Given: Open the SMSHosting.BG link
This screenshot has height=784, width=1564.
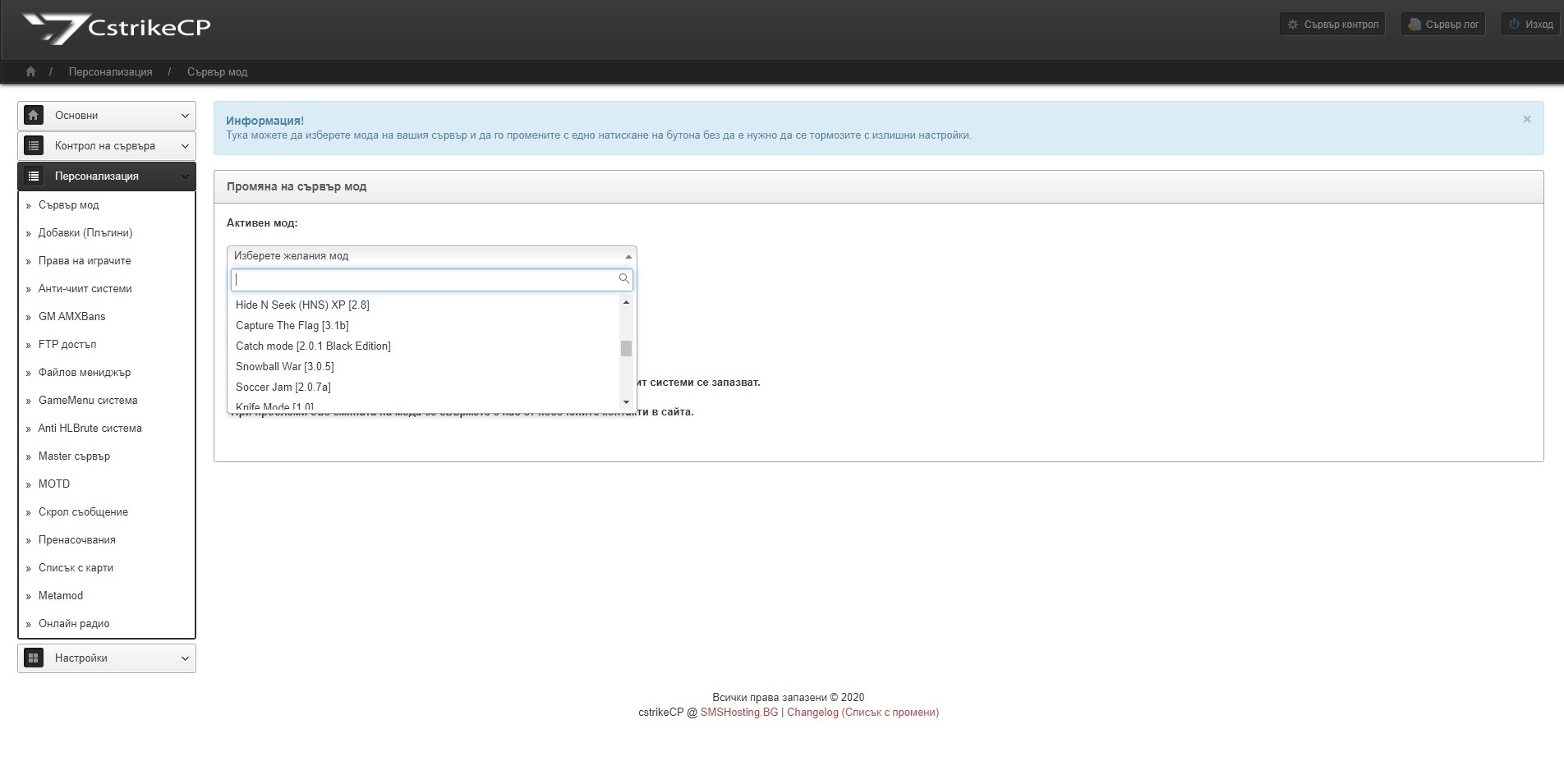Looking at the screenshot, I should tap(738, 713).
